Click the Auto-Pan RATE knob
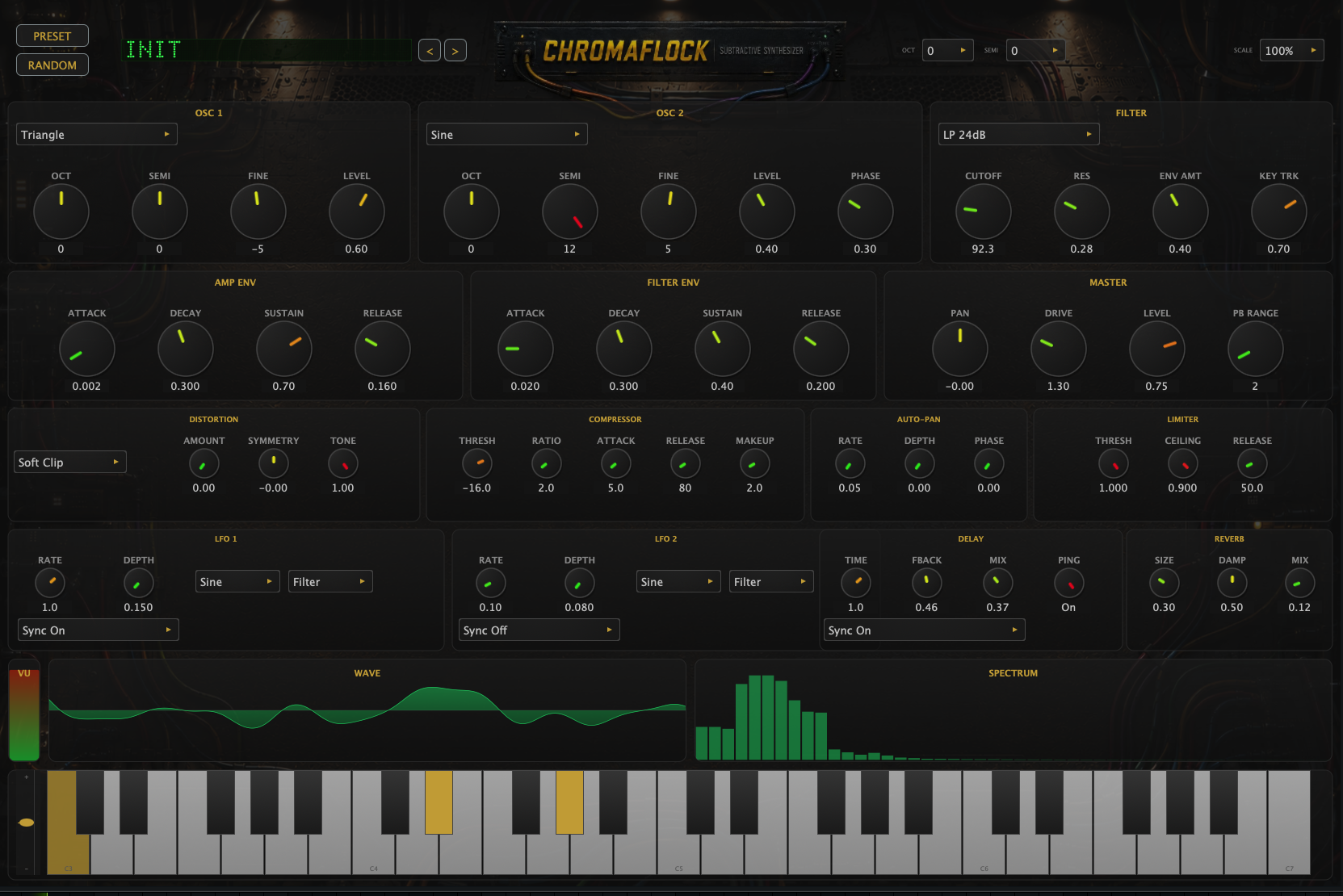 (x=850, y=463)
